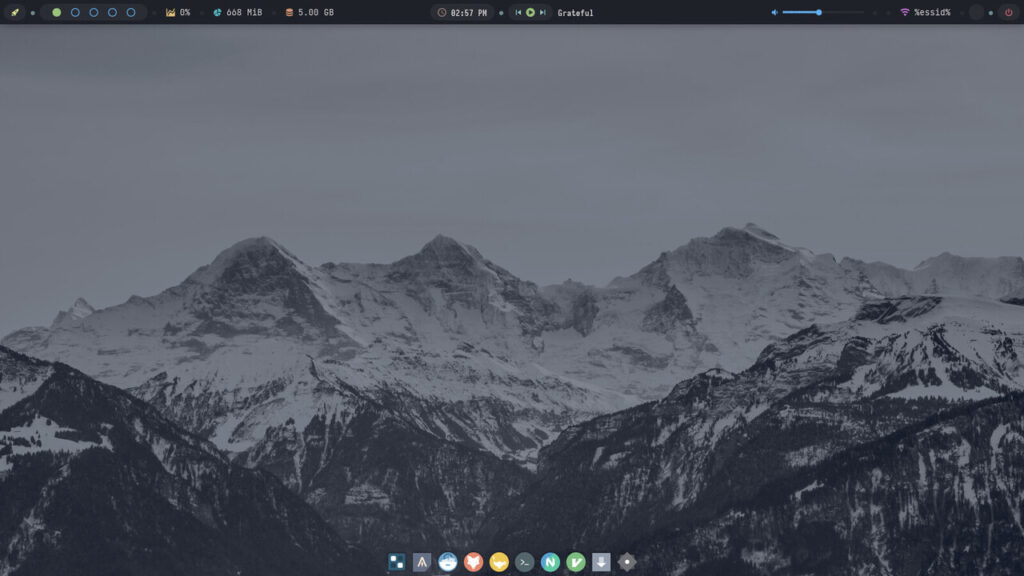Click the song title Grateful
This screenshot has width=1024, height=576.
(x=575, y=13)
